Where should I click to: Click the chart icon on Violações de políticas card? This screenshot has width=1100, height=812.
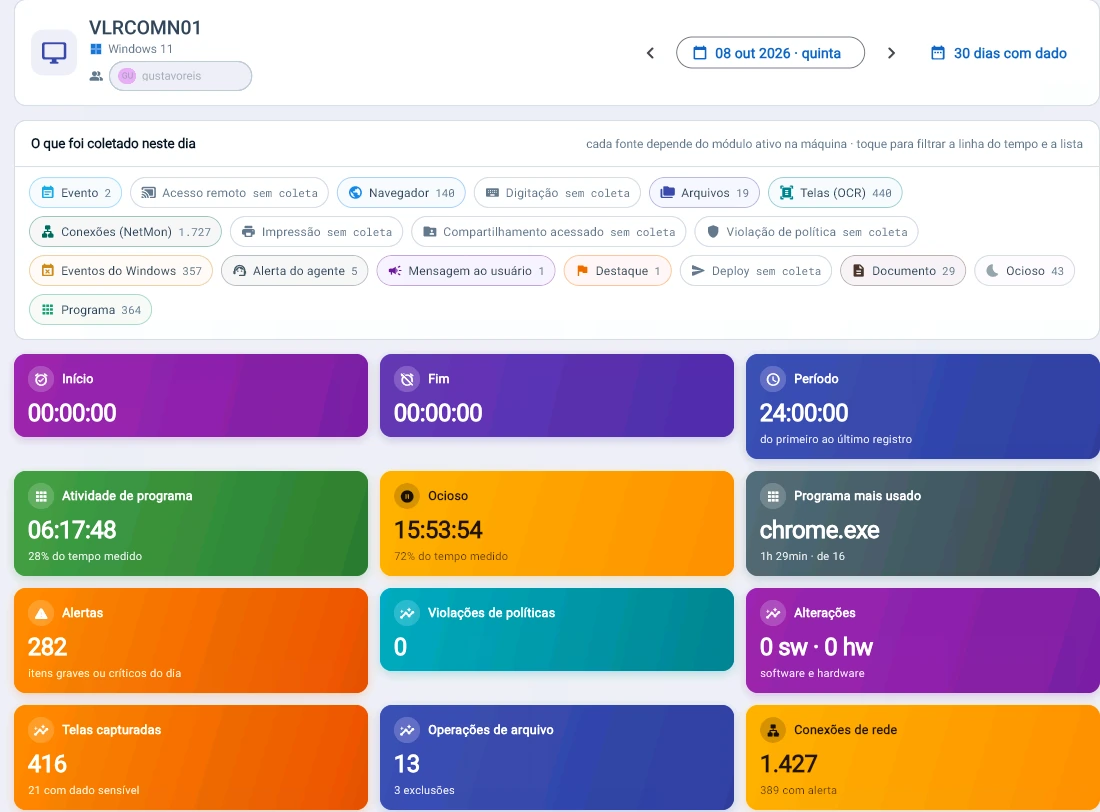tap(407, 613)
